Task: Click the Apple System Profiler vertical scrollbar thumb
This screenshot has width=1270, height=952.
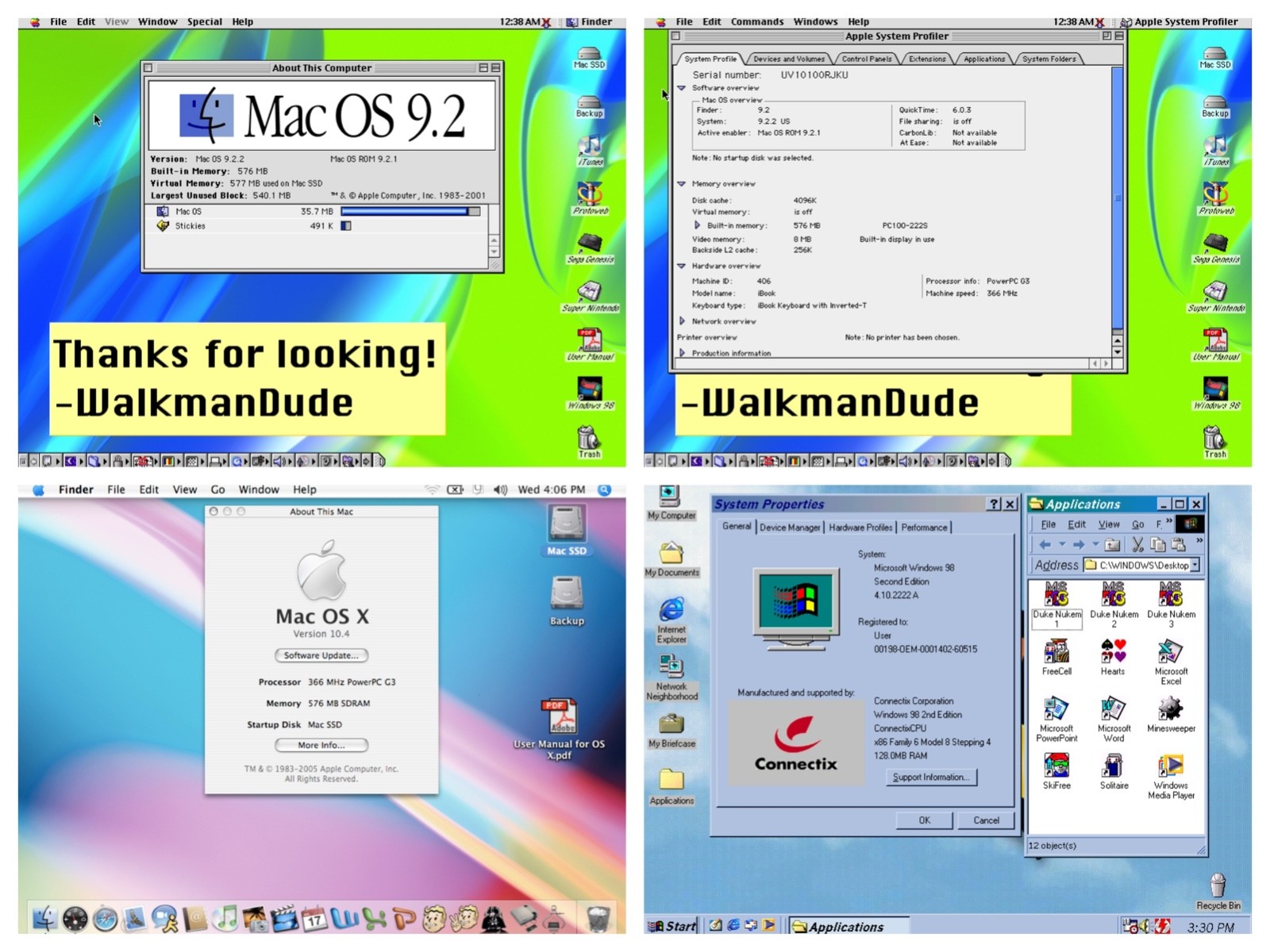Action: click(x=1118, y=198)
